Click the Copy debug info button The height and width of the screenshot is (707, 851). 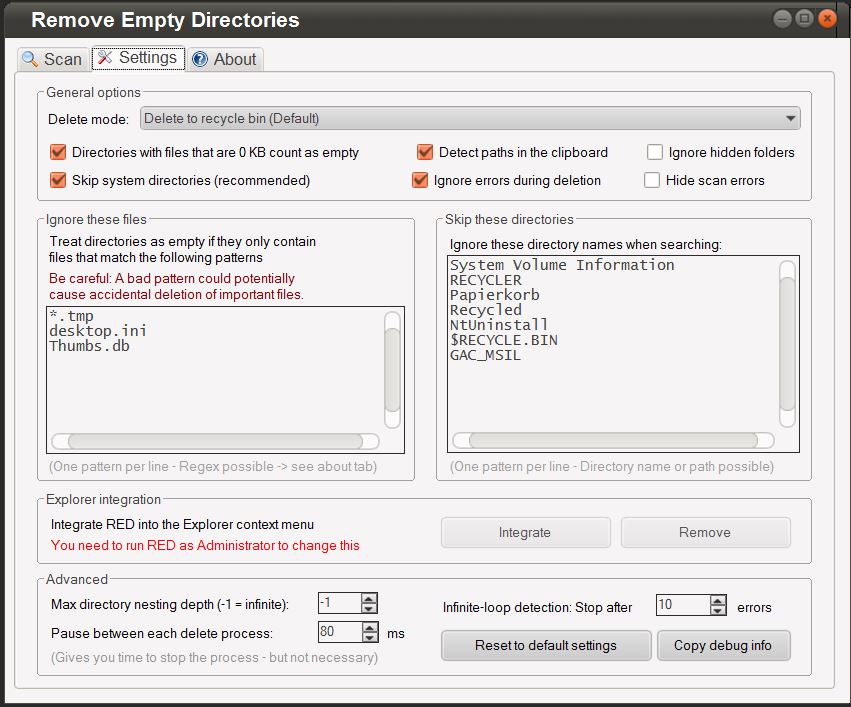coord(722,646)
